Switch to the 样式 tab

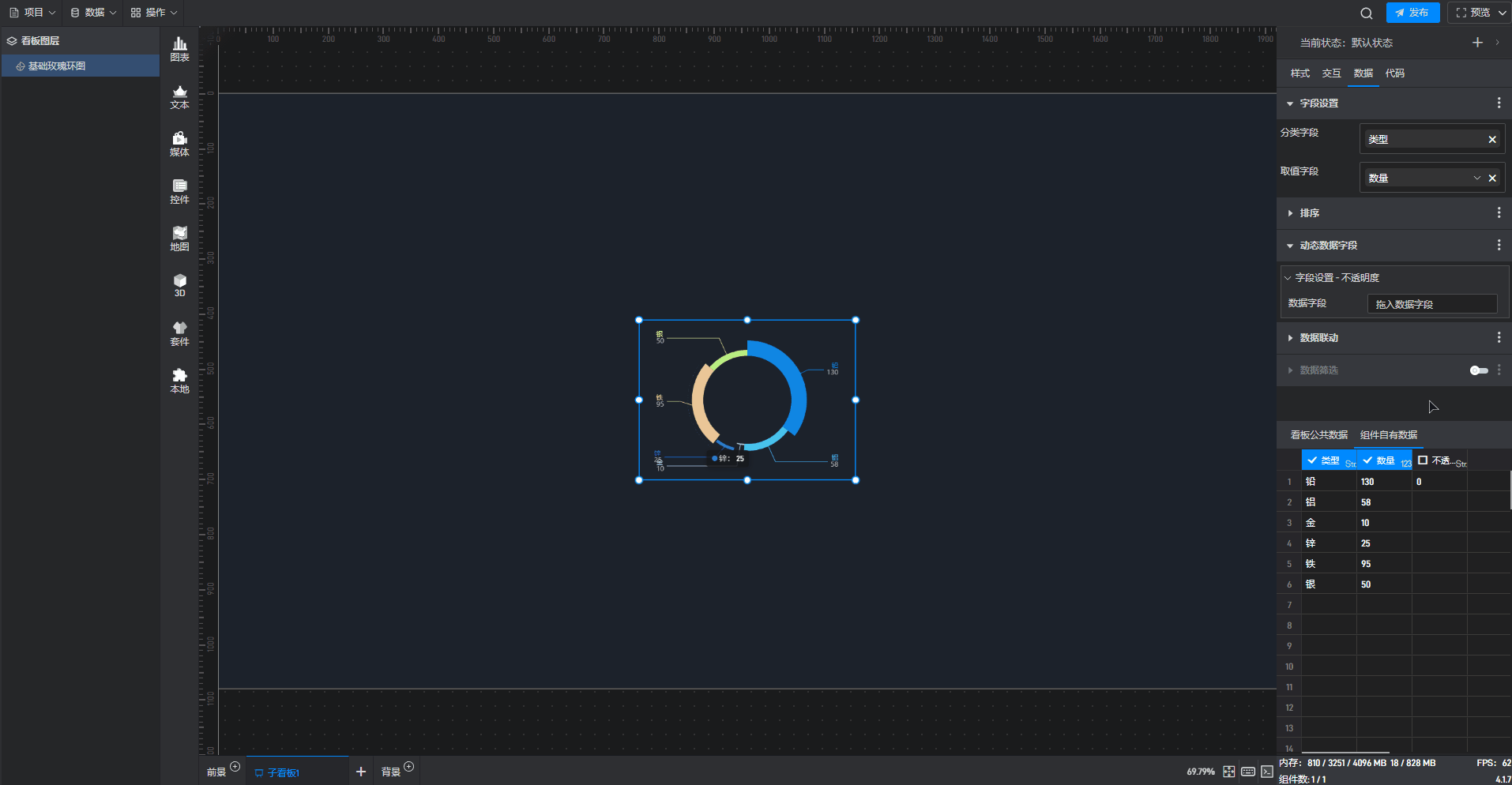point(1299,73)
